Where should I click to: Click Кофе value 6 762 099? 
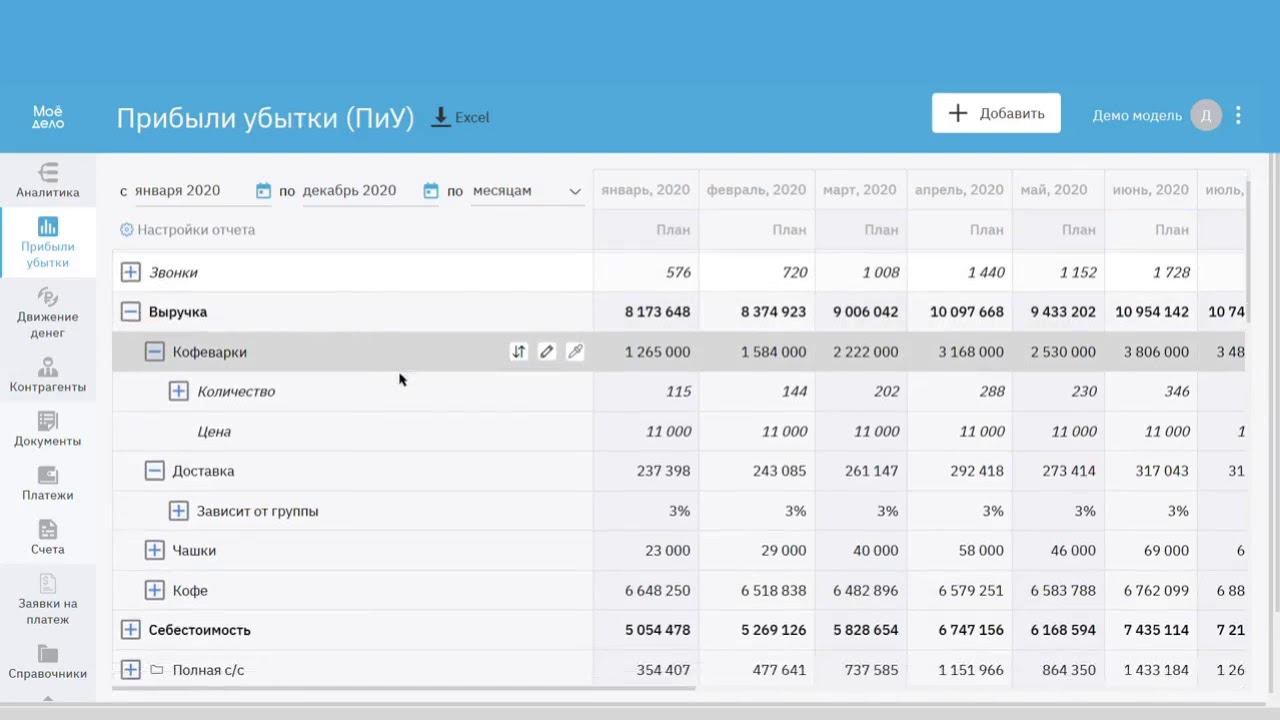(x=1156, y=590)
